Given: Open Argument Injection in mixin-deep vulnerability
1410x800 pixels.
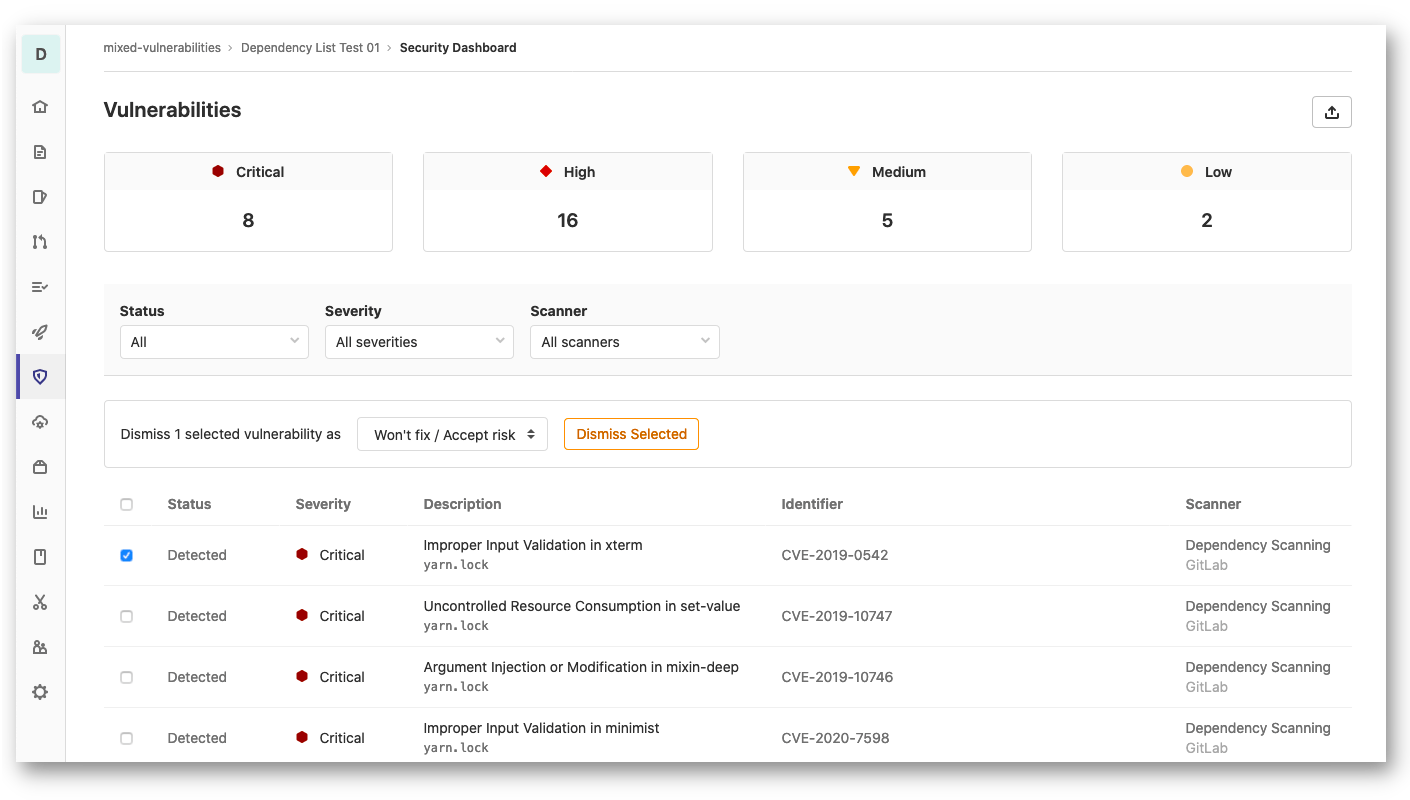Looking at the screenshot, I should (581, 667).
